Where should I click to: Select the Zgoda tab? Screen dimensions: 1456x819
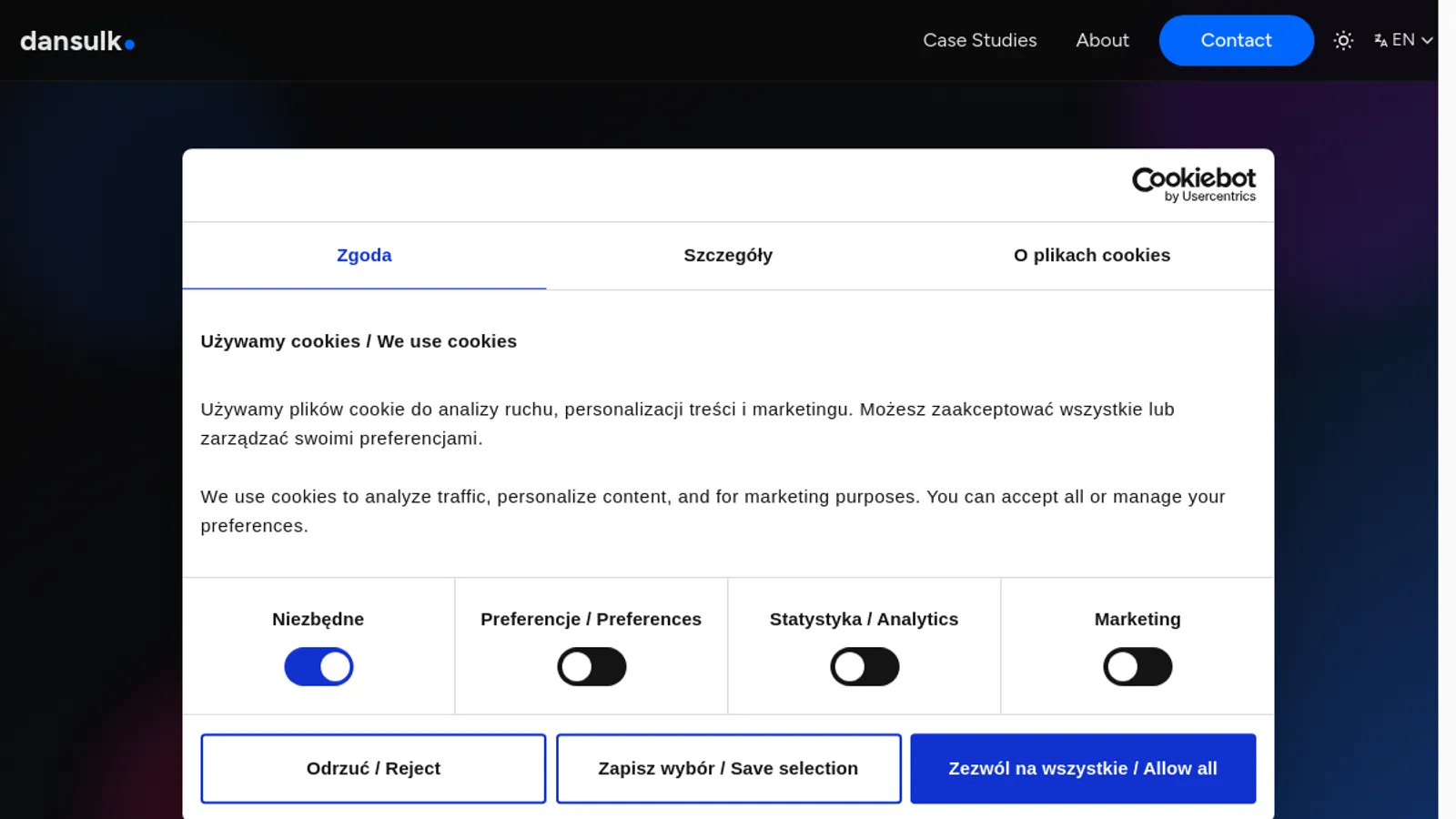364,256
